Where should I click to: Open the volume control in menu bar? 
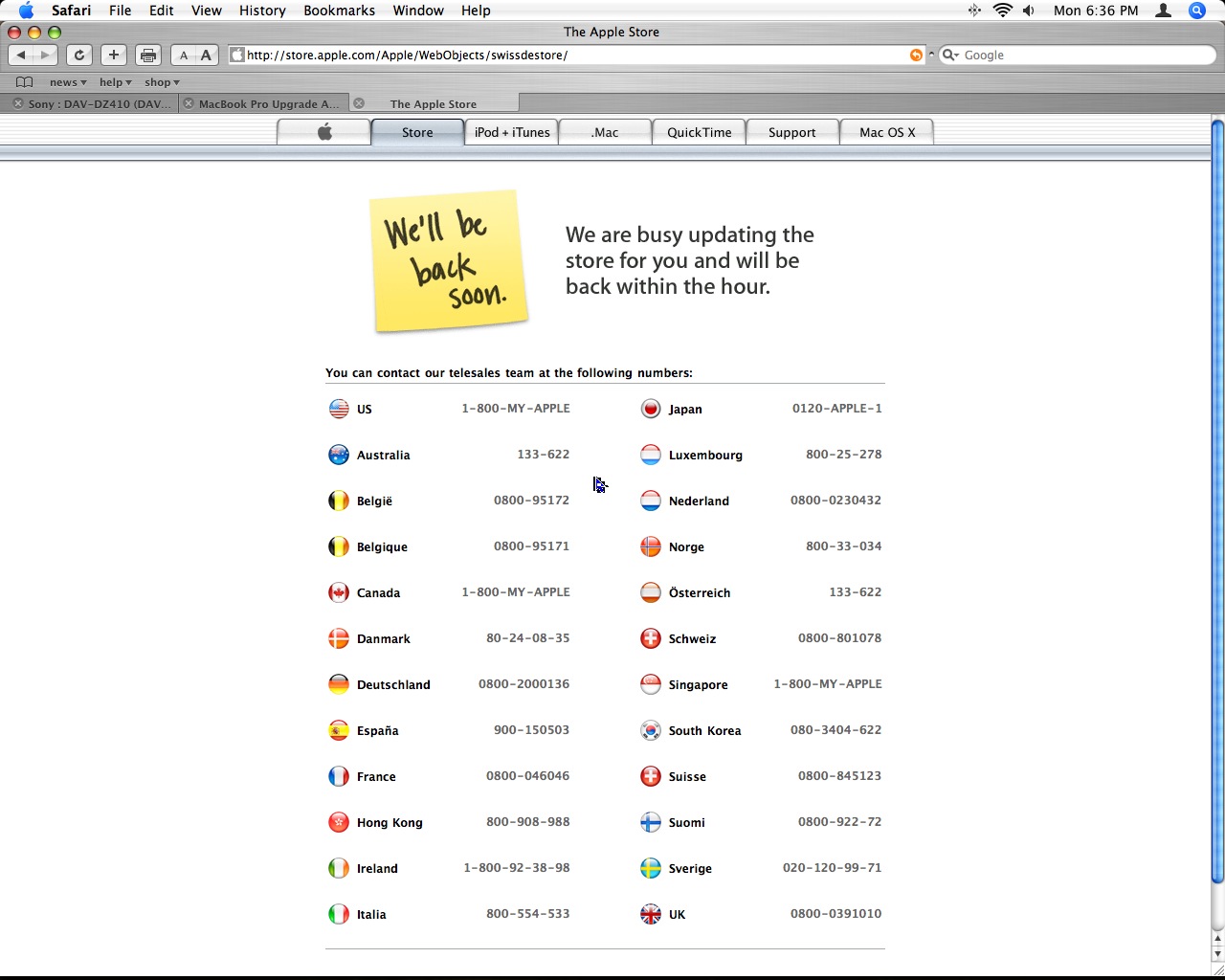pos(1029,11)
